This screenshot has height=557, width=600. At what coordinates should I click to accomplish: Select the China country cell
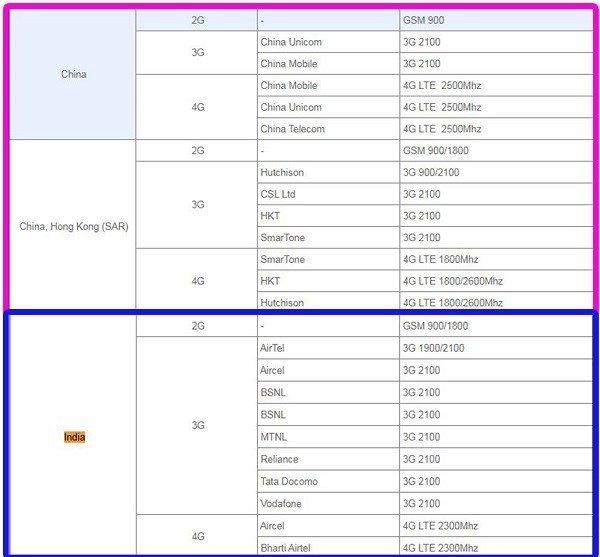point(72,74)
